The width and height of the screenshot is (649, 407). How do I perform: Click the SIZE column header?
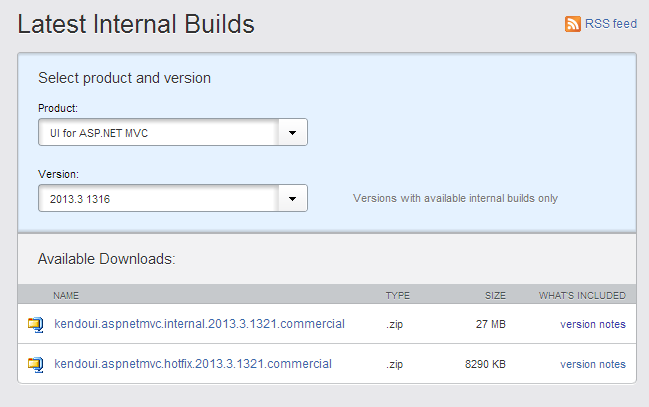(494, 295)
